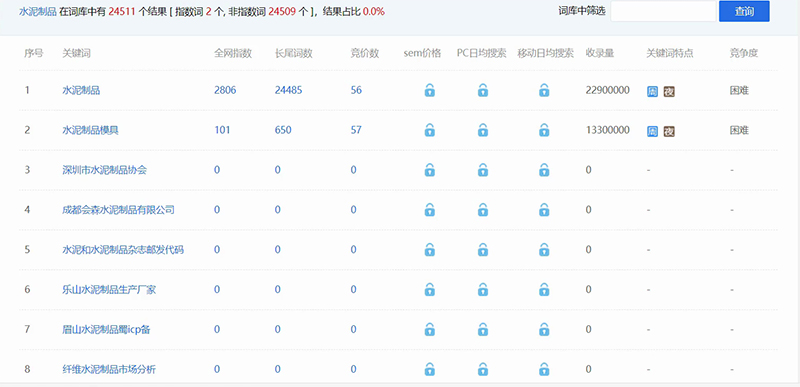Unlock 移动日均搜索 for 成都会森水泥制品有限公司

click(544, 210)
